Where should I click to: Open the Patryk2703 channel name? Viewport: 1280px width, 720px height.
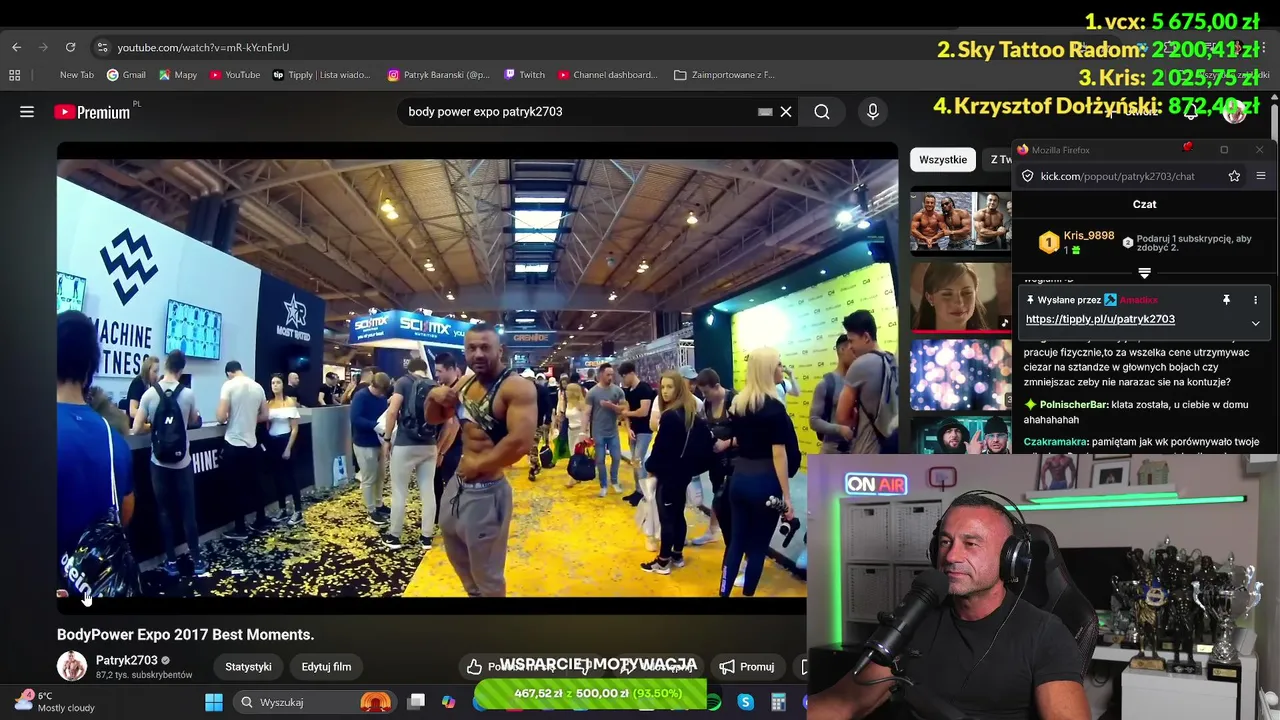tap(127, 660)
